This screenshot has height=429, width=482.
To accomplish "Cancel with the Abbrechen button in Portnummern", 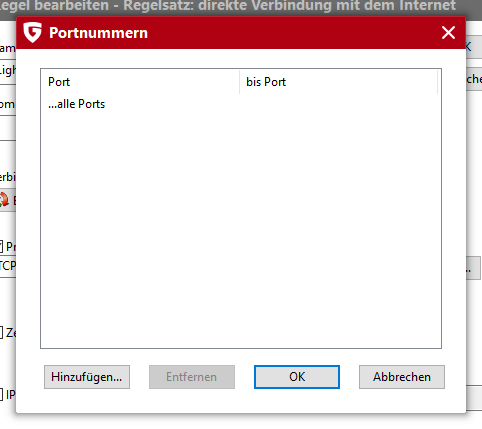I will tap(402, 377).
